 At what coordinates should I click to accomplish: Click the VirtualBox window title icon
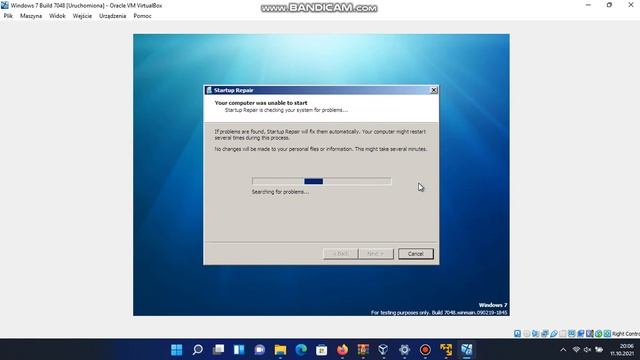pyautogui.click(x=4, y=5)
